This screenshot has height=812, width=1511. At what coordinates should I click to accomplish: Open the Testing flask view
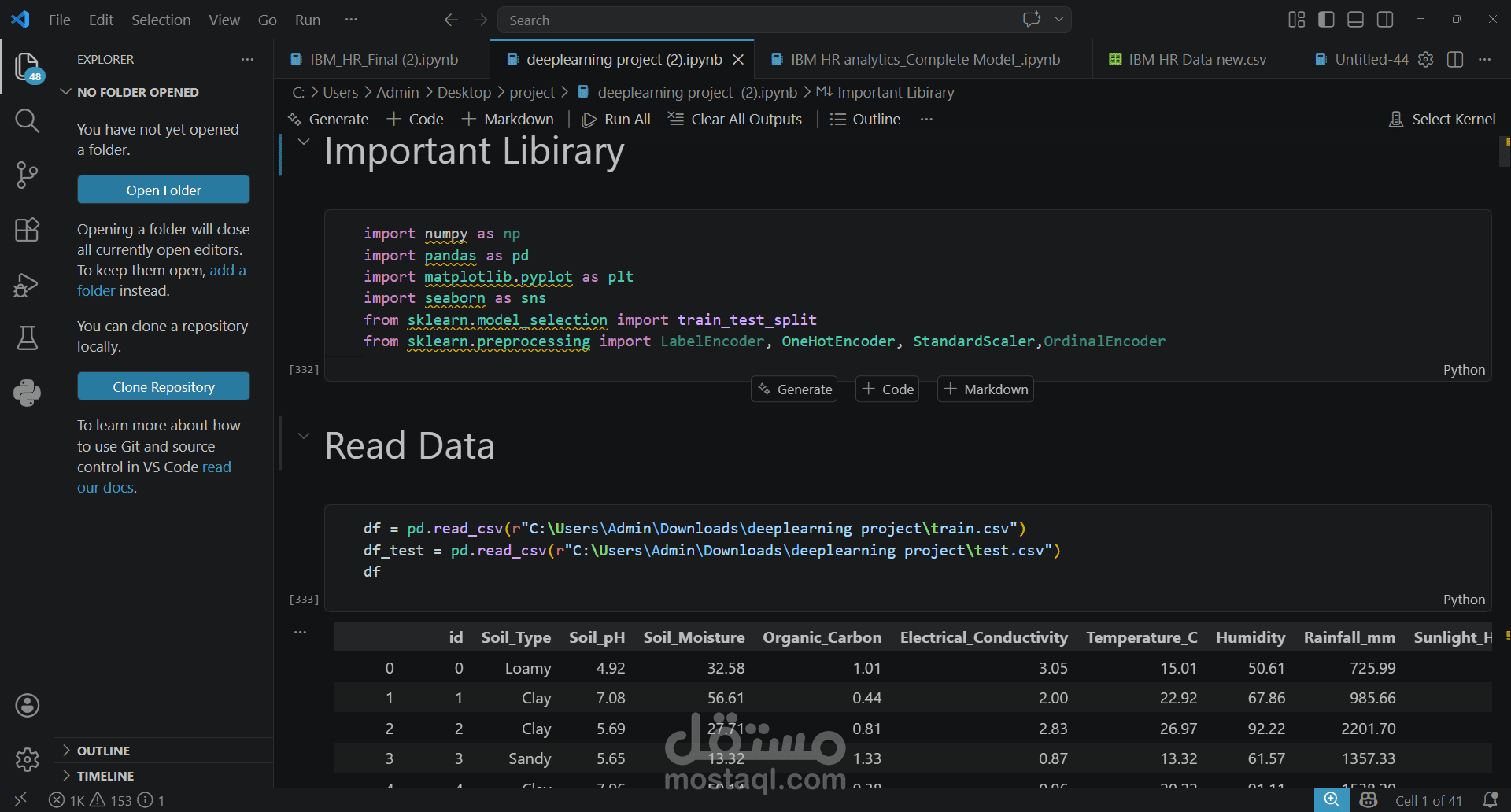[27, 338]
